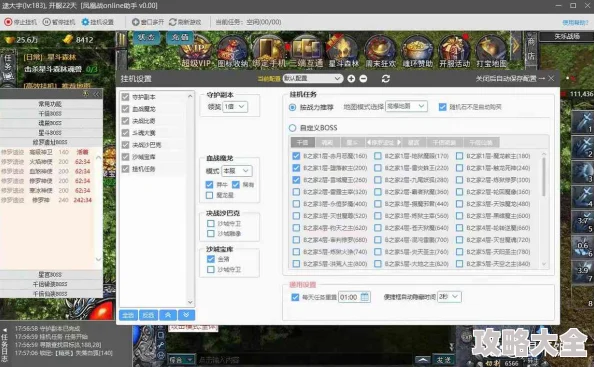The image size is (594, 367).
Task: Select the second BOSS category tab
Action: 327,142
